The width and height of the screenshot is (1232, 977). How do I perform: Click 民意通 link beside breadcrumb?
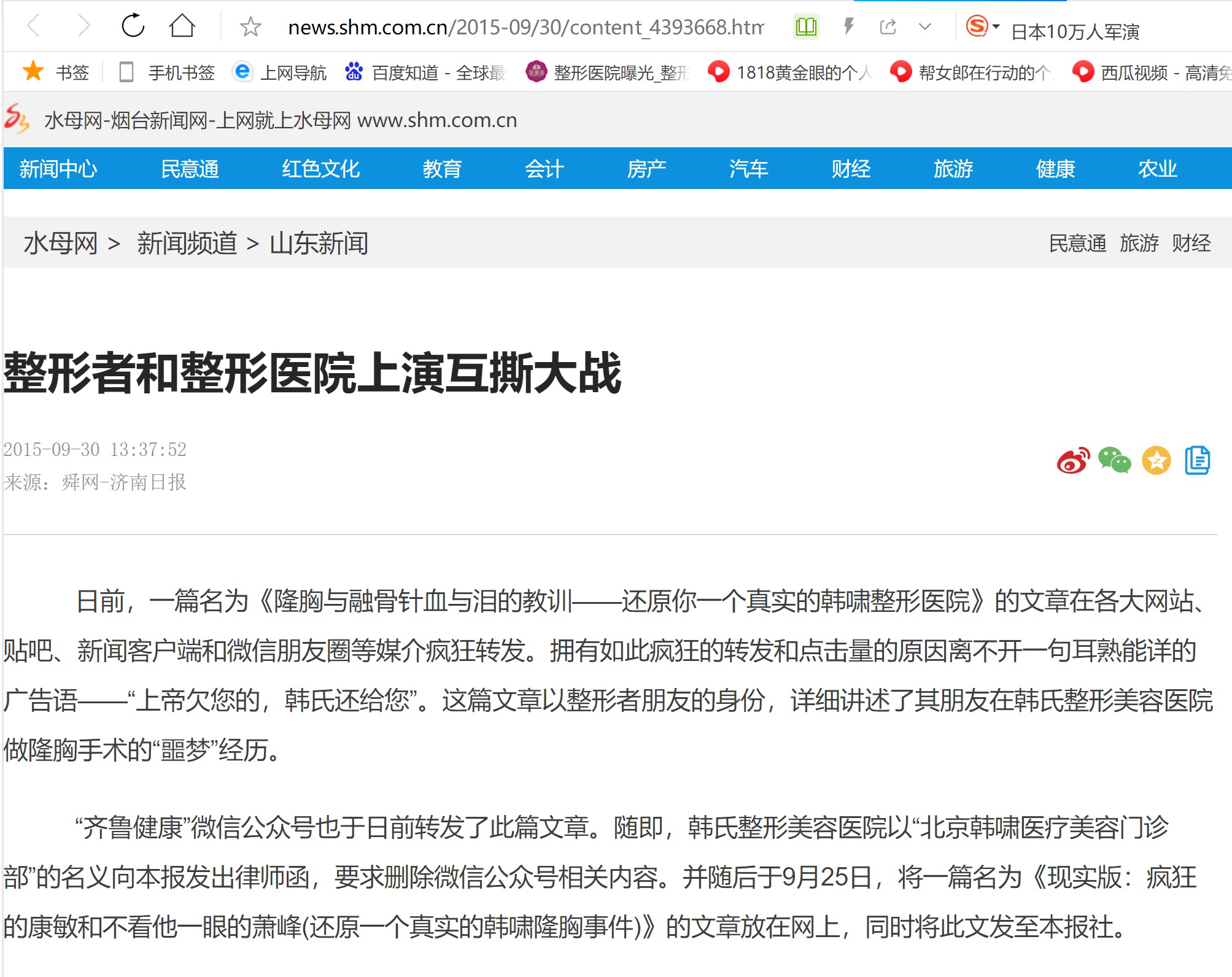click(x=1077, y=244)
